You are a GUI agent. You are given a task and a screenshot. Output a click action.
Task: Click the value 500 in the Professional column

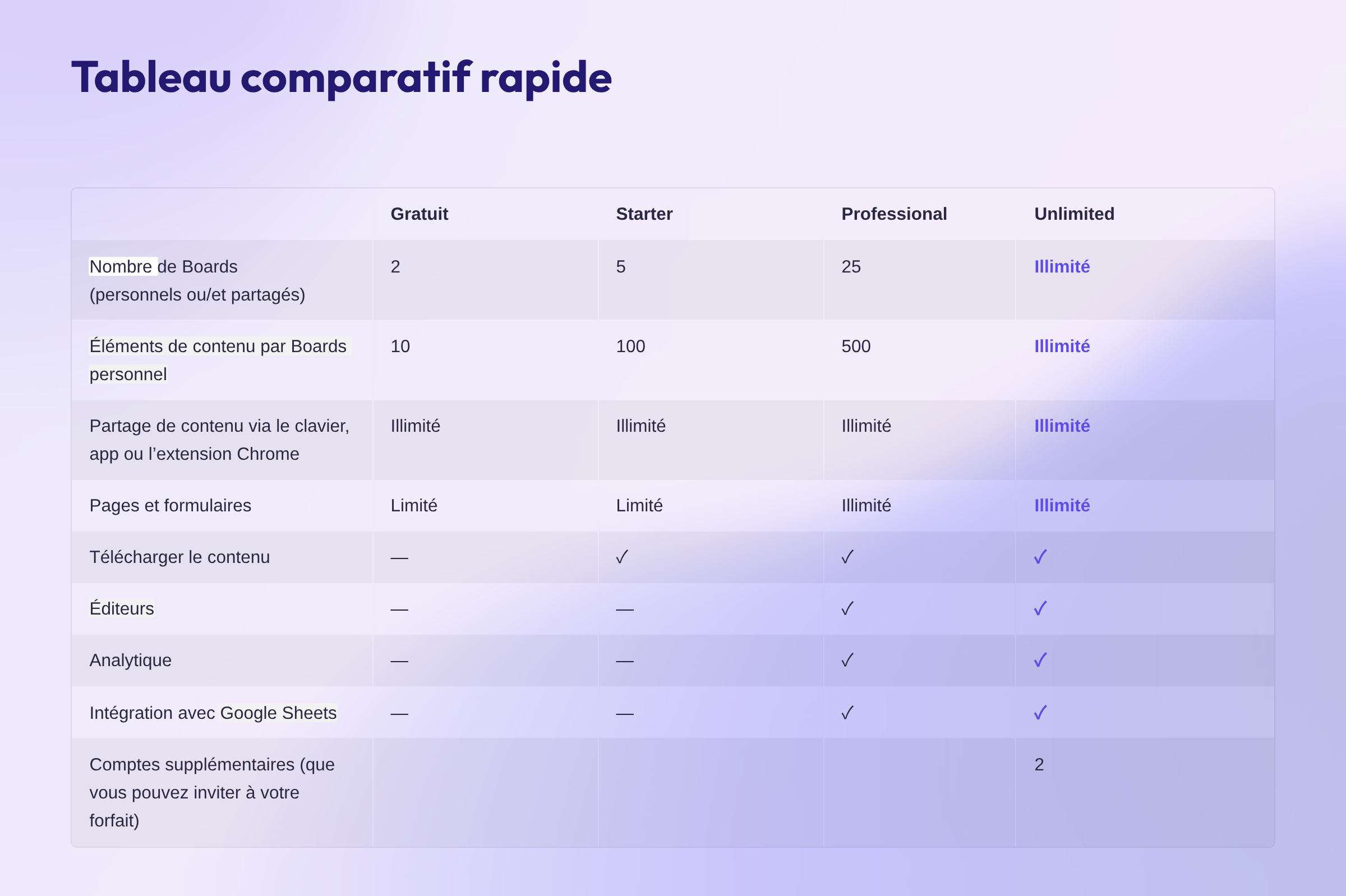[856, 347]
